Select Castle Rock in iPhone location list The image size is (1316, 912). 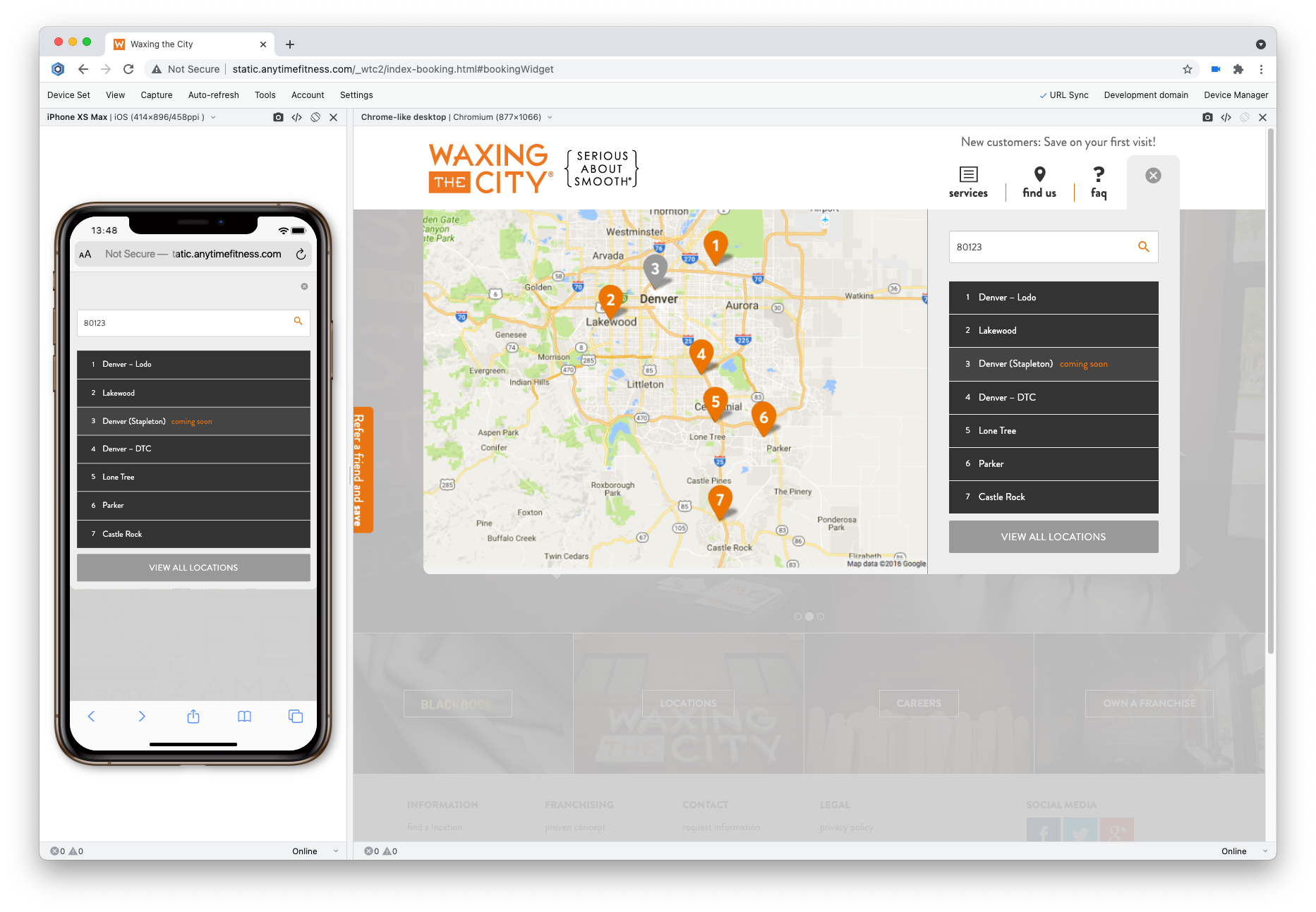pos(193,534)
